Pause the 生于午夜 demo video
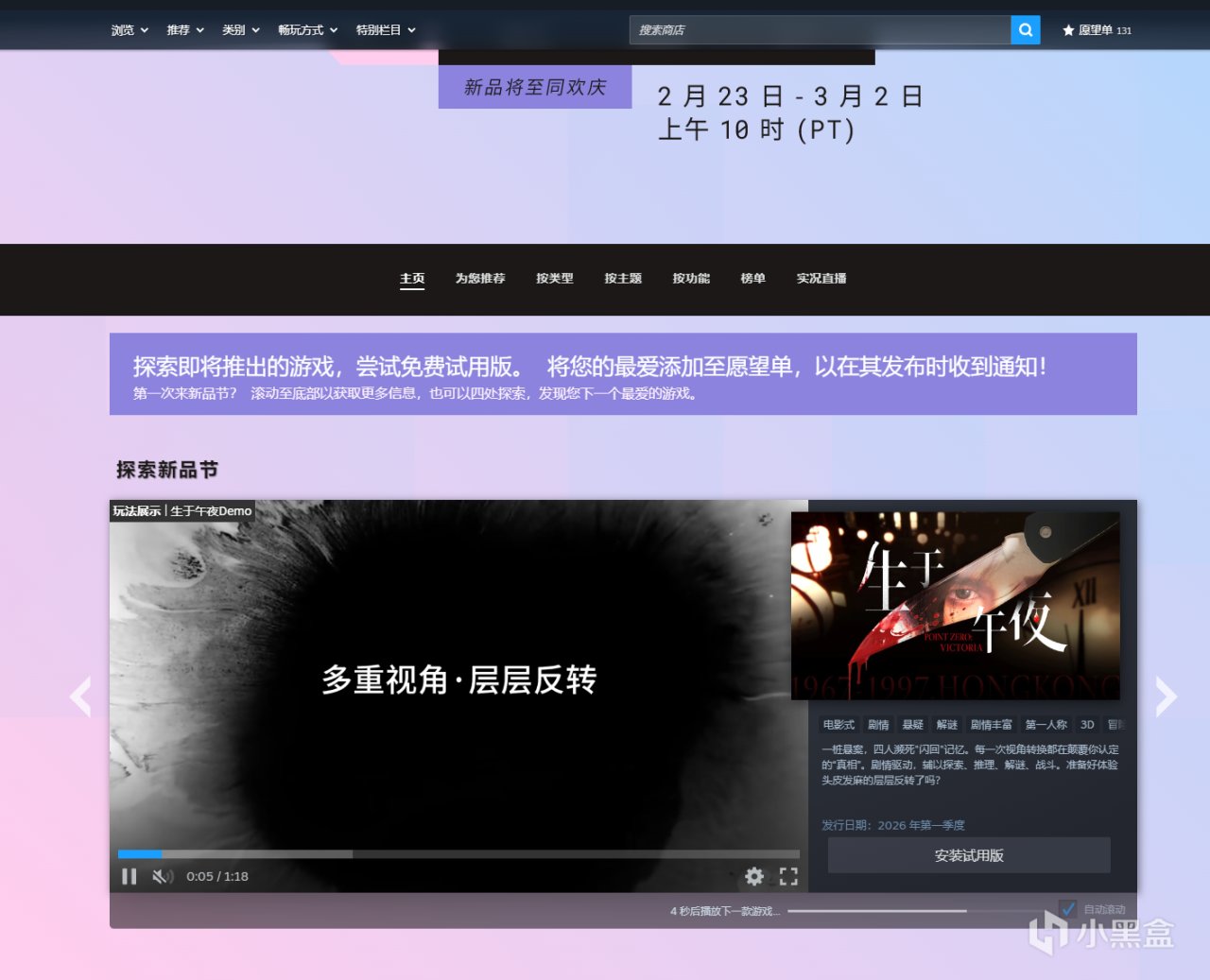 [130, 876]
